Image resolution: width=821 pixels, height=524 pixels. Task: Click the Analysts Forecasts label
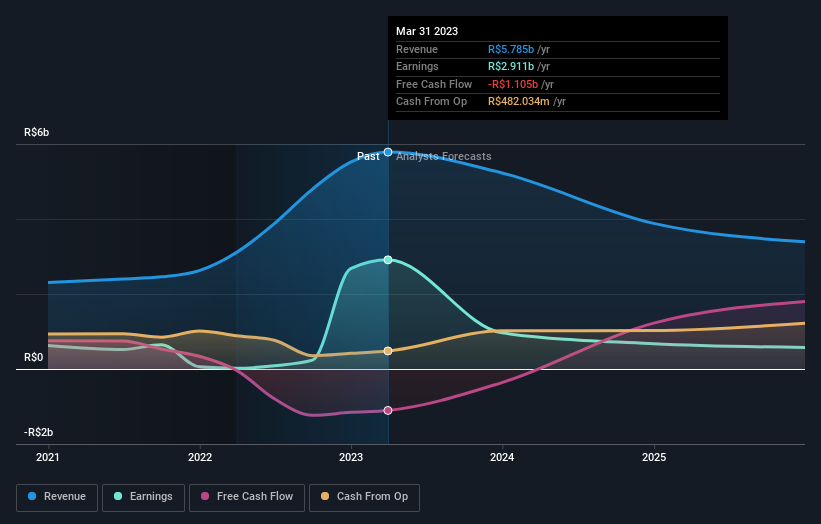[443, 157]
